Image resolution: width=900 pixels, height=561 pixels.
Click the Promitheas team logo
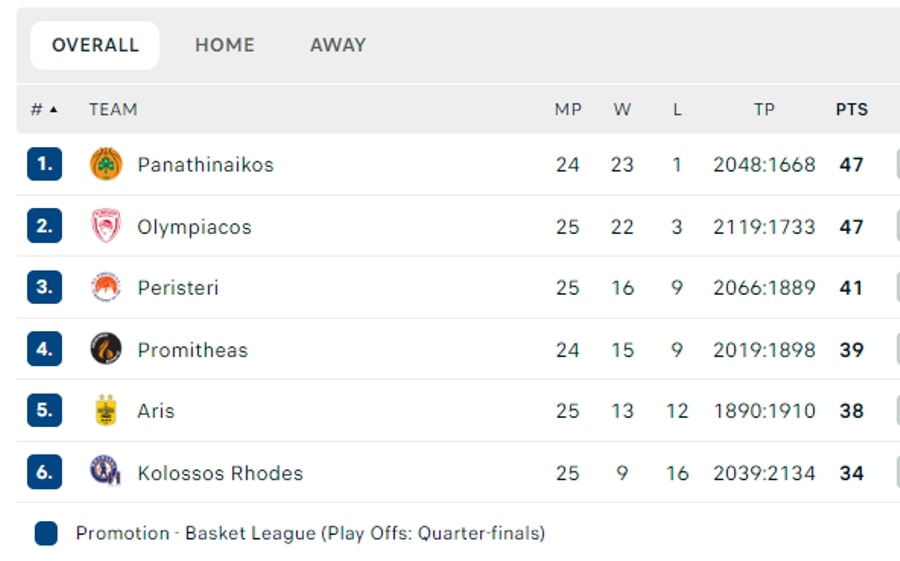[x=106, y=349]
